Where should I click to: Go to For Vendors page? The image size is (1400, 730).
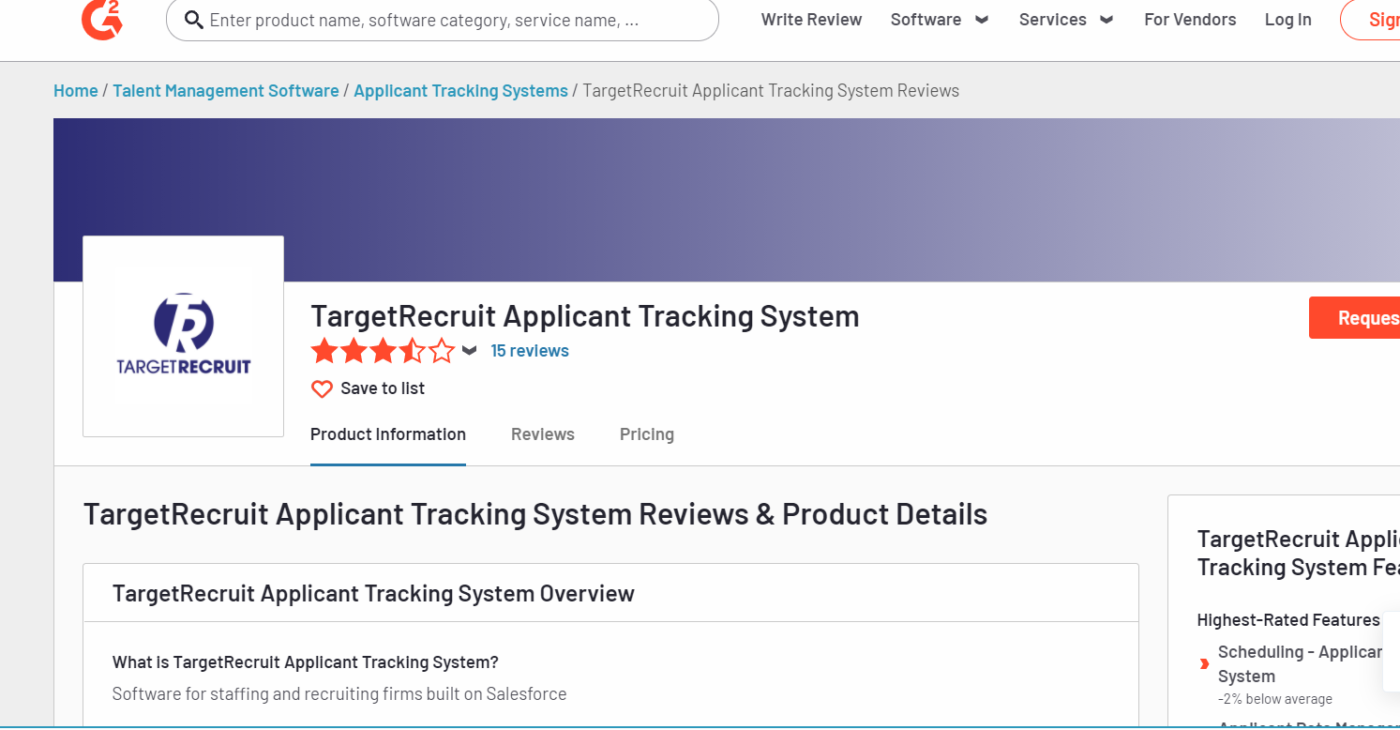click(x=1190, y=20)
